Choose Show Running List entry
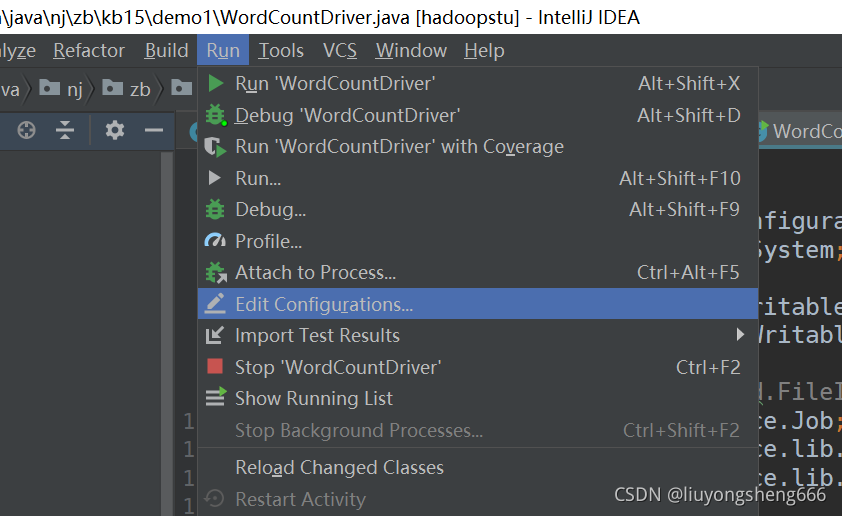The height and width of the screenshot is (516, 842). 478,398
